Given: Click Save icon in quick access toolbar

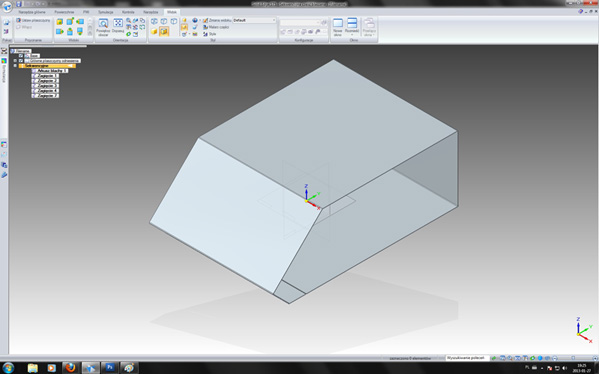Looking at the screenshot, I should click(18, 4).
